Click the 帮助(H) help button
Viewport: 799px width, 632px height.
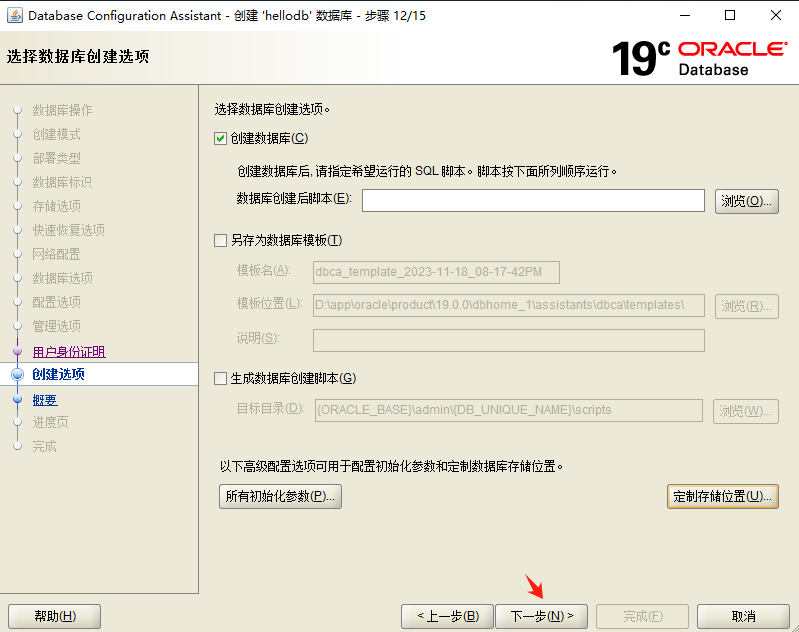pyautogui.click(x=55, y=617)
